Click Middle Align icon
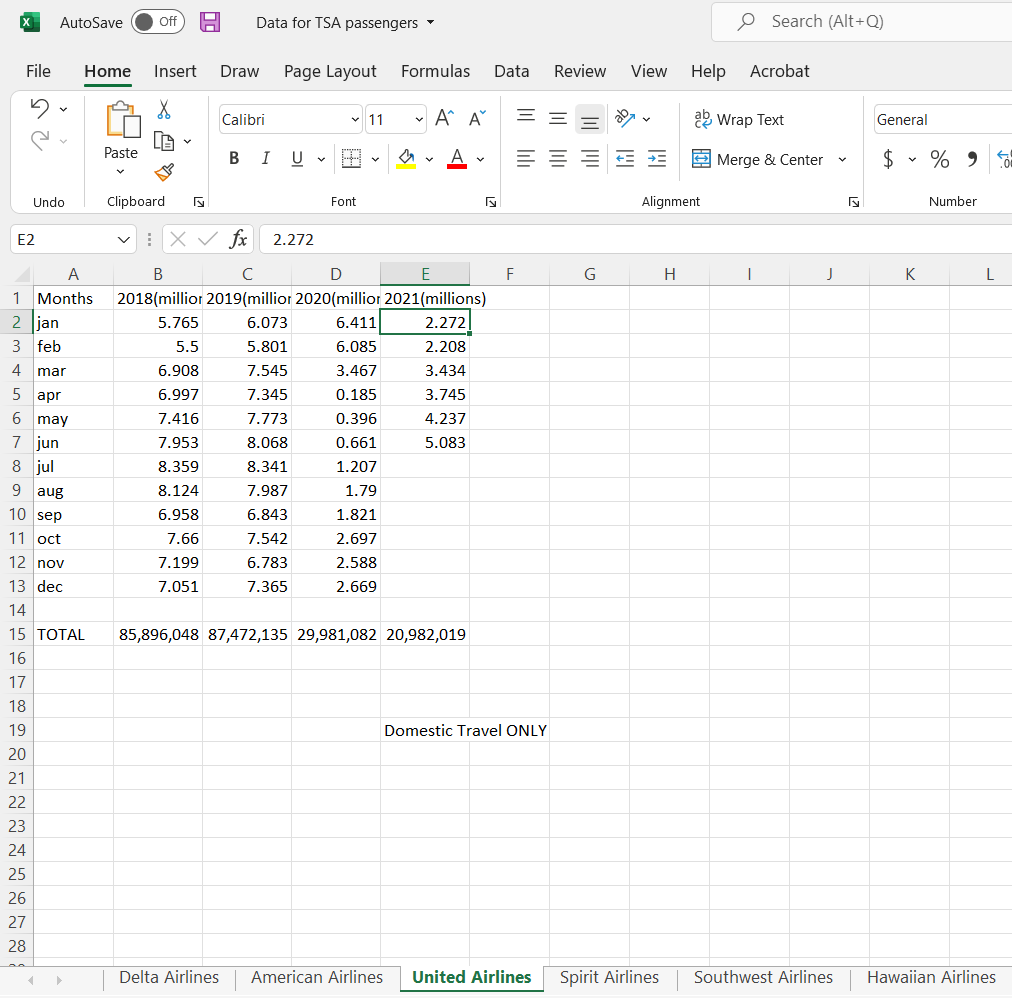The height and width of the screenshot is (998, 1012). pos(558,119)
